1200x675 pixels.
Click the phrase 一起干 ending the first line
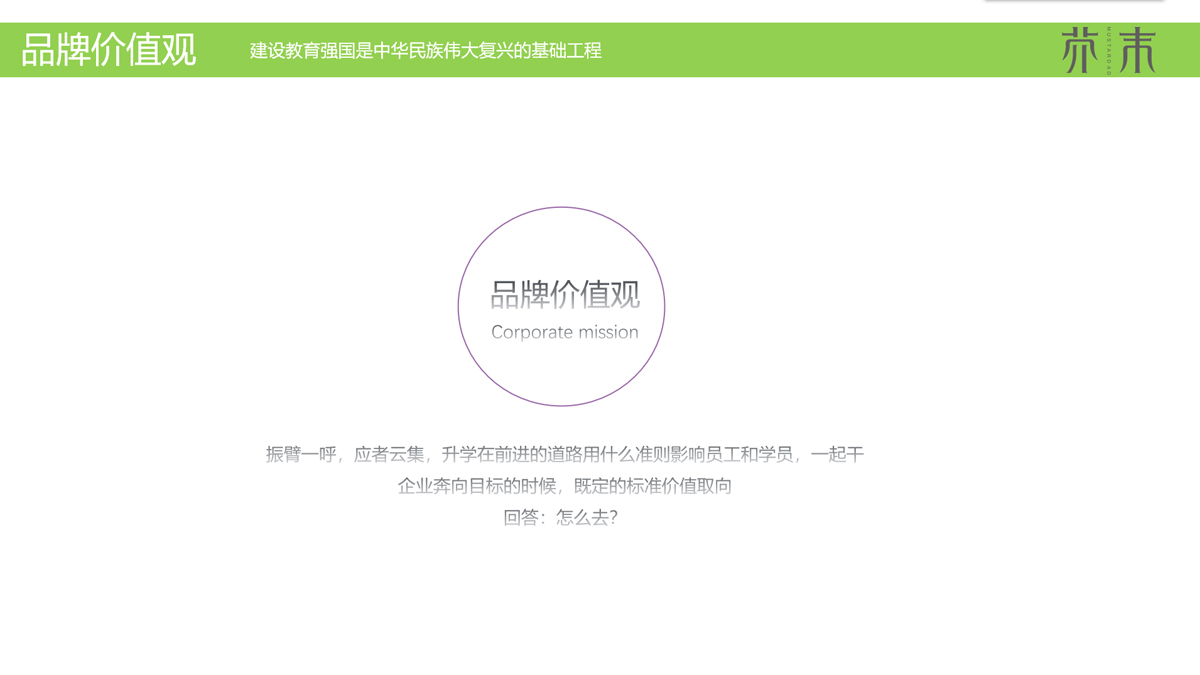click(838, 454)
